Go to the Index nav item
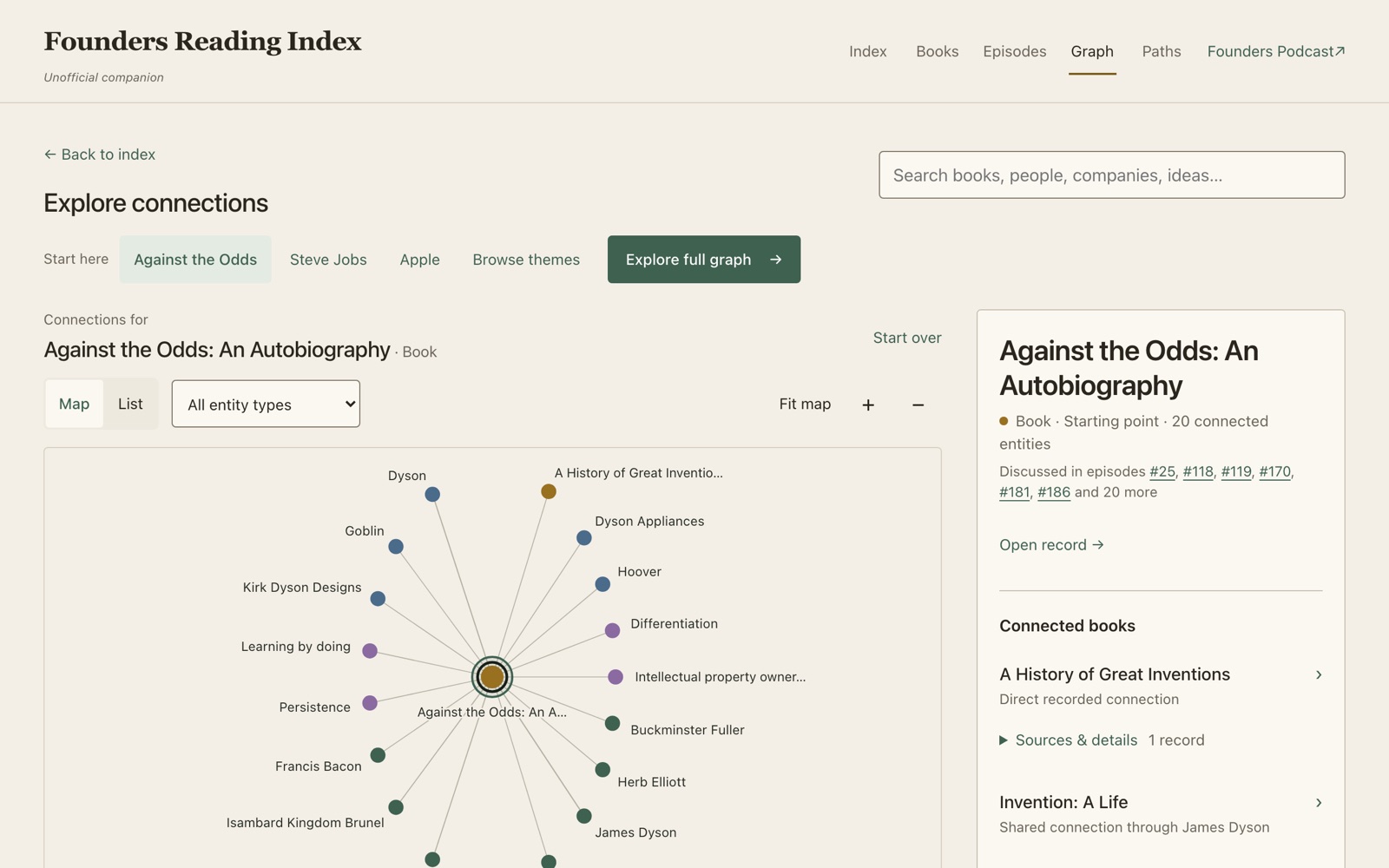The image size is (1389, 868). pyautogui.click(x=868, y=51)
